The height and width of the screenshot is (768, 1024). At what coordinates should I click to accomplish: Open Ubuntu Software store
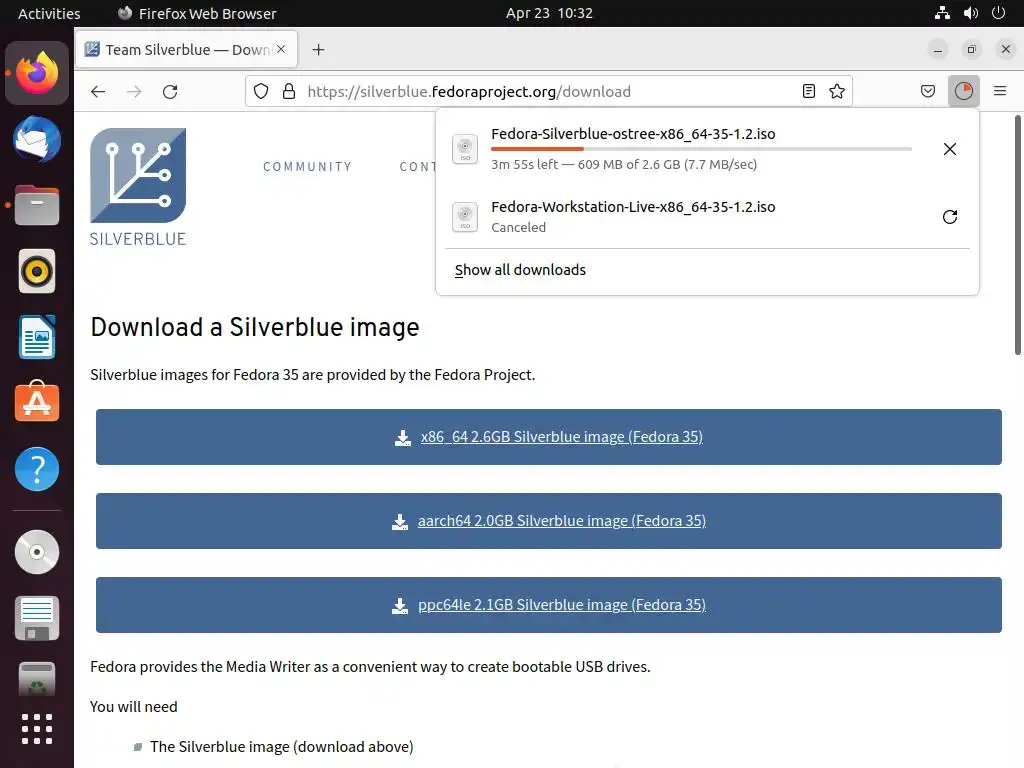[x=37, y=402]
